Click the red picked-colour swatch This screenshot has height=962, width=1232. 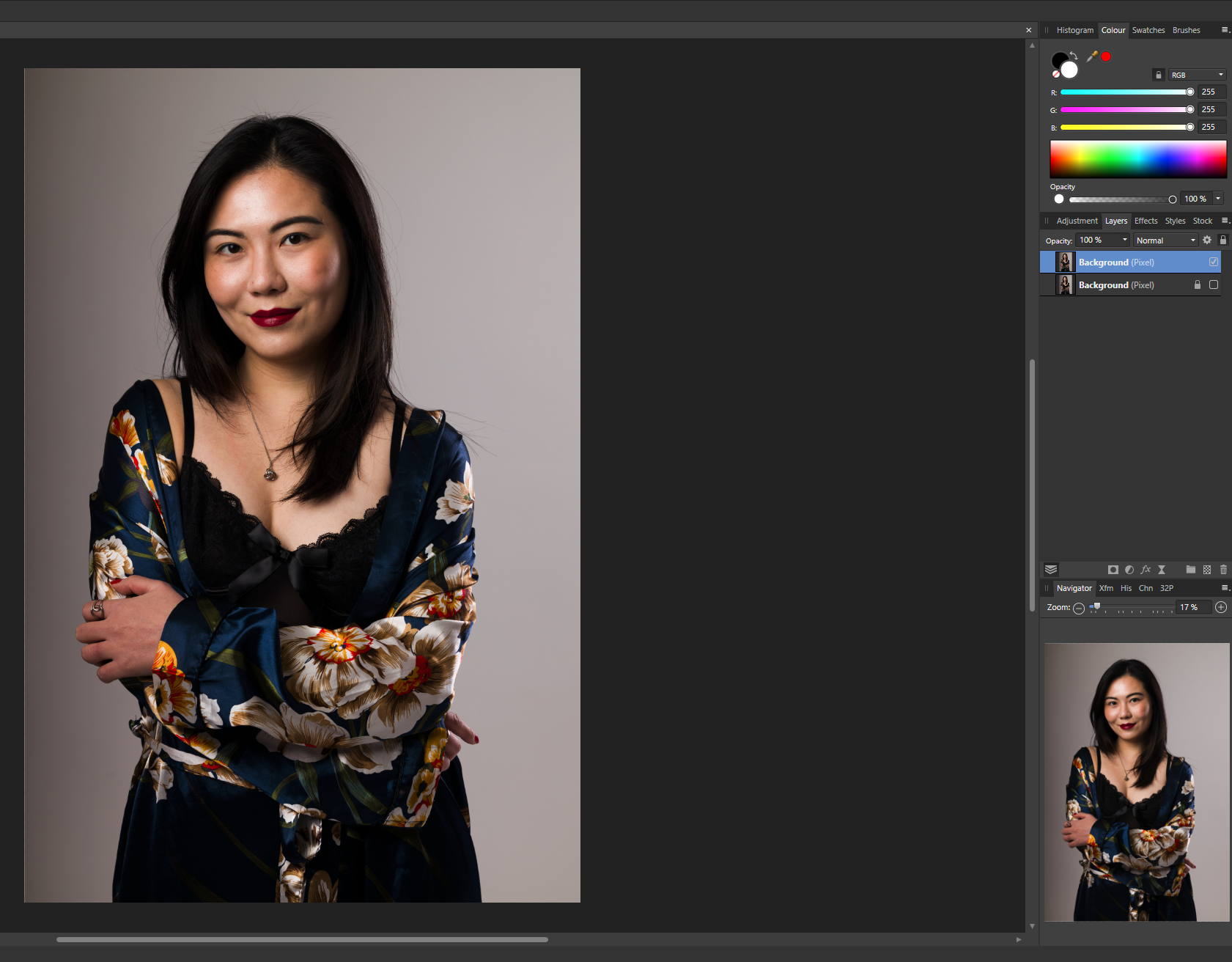pos(1106,56)
